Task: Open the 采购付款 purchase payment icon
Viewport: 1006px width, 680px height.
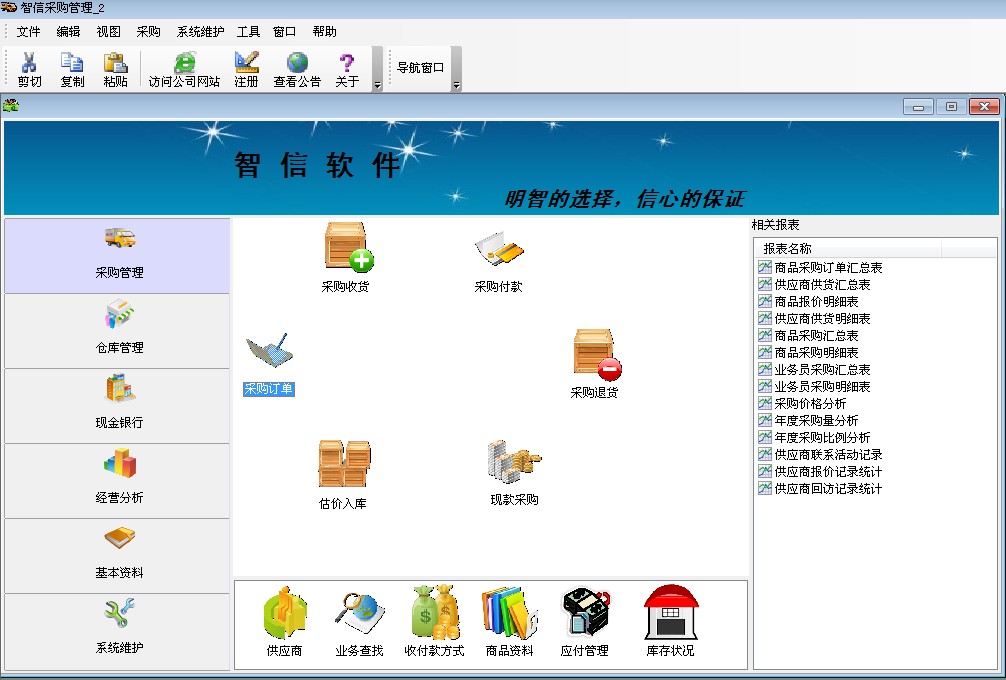Action: tap(498, 250)
